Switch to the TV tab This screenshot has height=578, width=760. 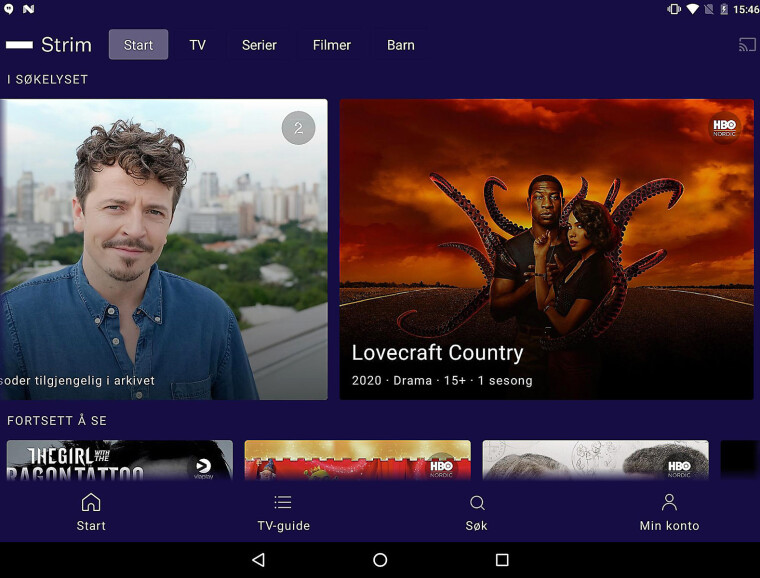click(198, 45)
